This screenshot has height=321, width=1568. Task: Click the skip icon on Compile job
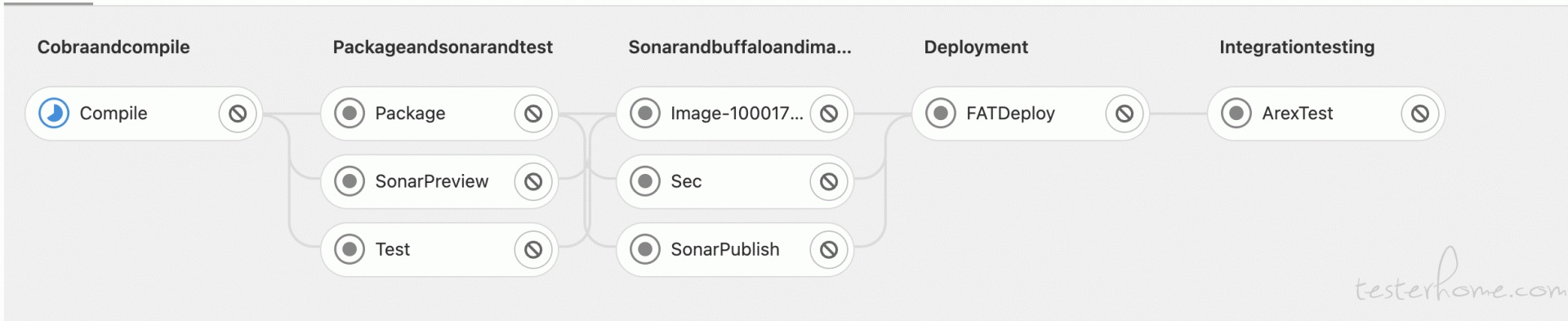238,114
